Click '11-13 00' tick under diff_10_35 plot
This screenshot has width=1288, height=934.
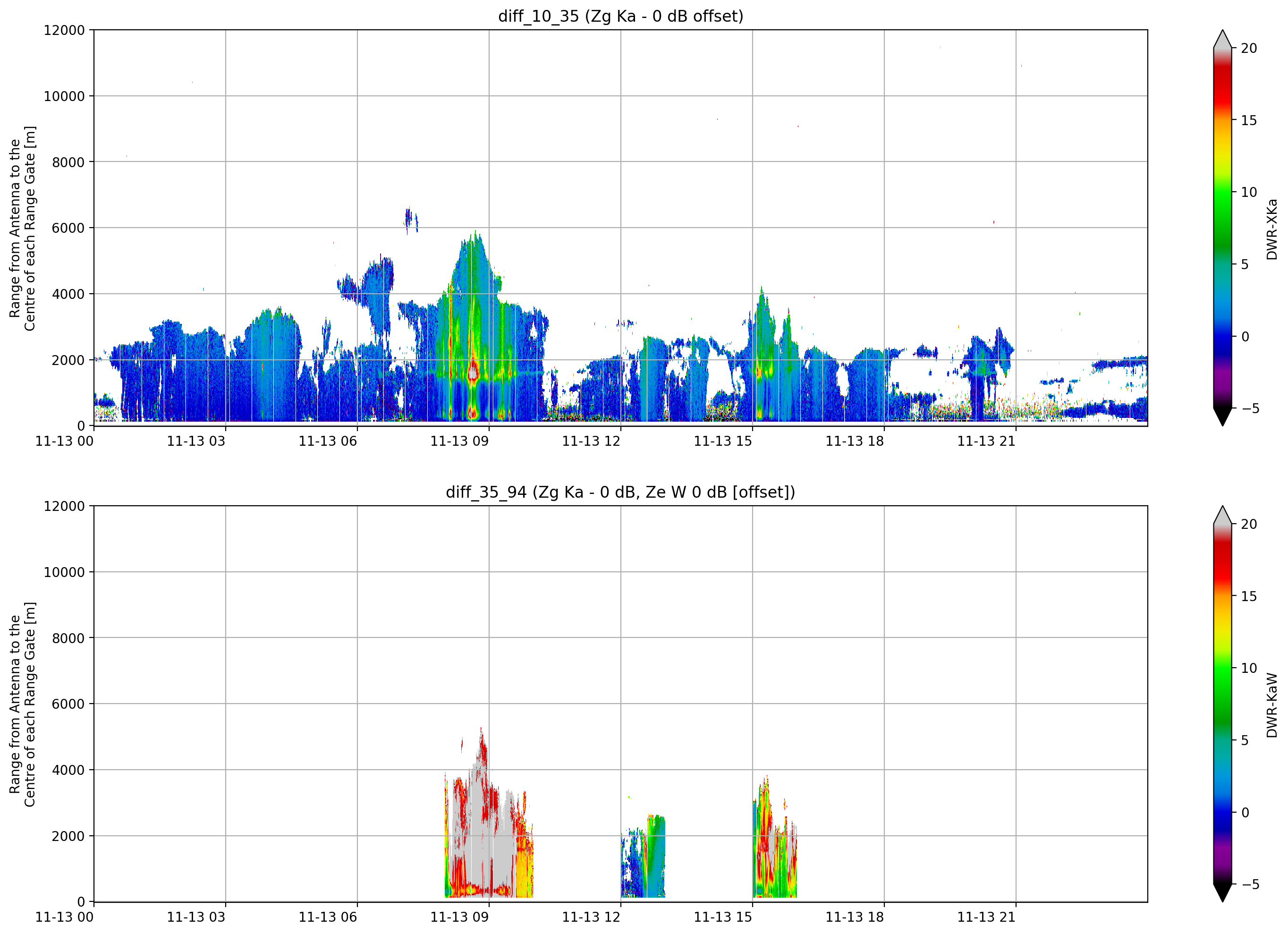click(x=64, y=442)
